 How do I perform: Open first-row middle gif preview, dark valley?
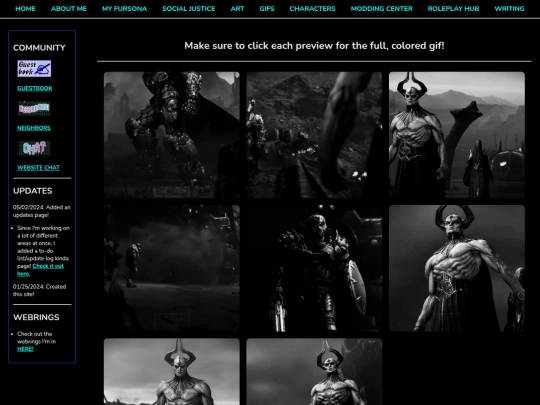pyautogui.click(x=314, y=135)
